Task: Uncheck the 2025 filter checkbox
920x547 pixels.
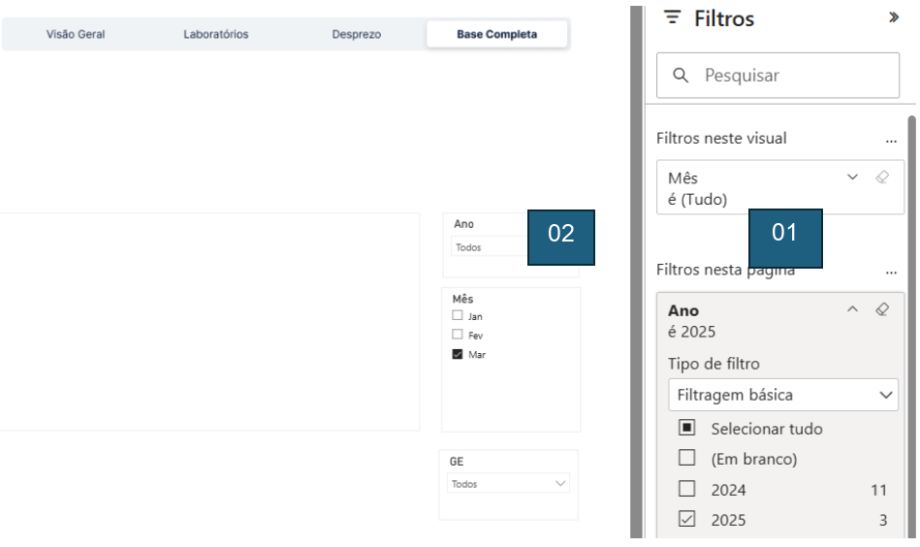Action: [x=687, y=519]
